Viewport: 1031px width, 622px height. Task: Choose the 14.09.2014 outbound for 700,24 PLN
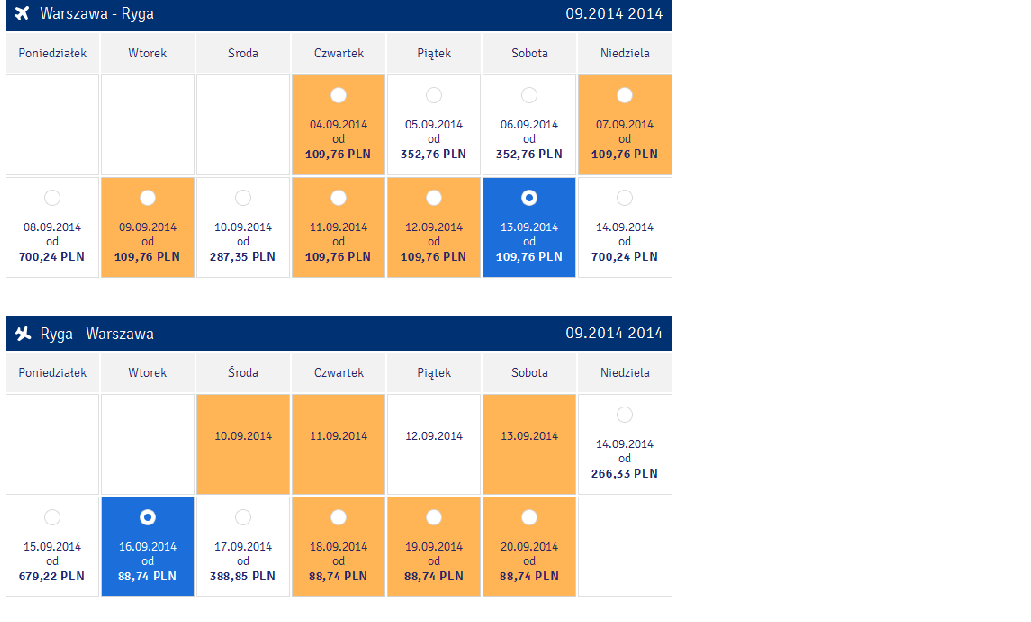pos(625,198)
